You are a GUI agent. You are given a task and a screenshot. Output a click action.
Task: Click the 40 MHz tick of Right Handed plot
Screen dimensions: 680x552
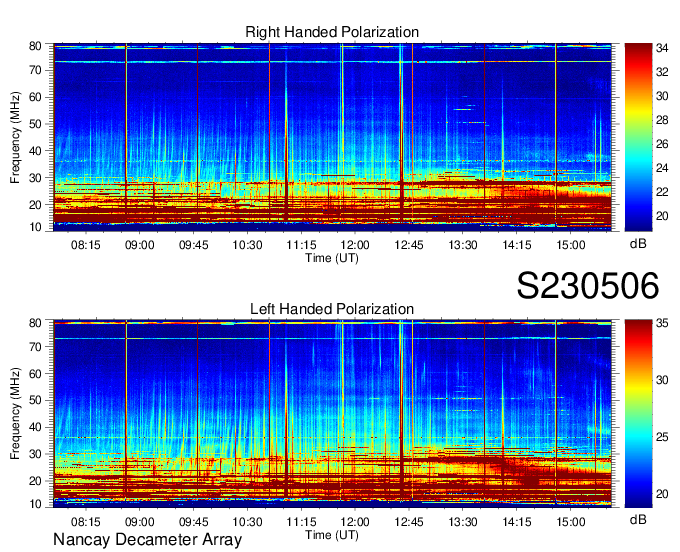point(35,151)
